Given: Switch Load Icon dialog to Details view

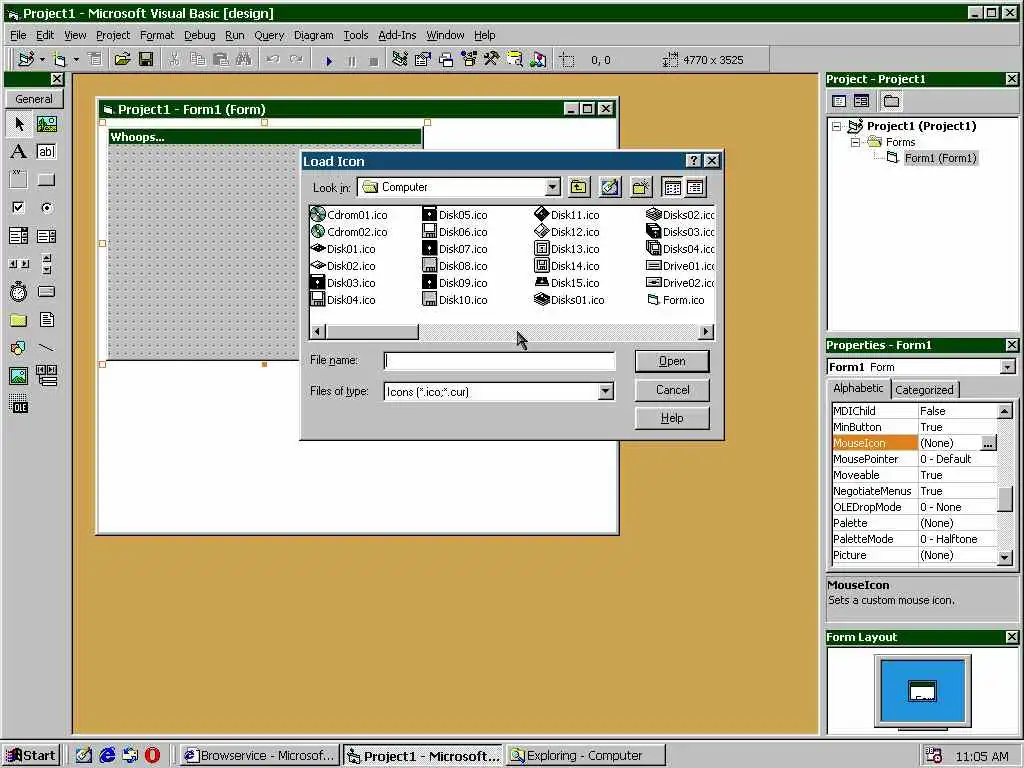Looking at the screenshot, I should tap(695, 187).
